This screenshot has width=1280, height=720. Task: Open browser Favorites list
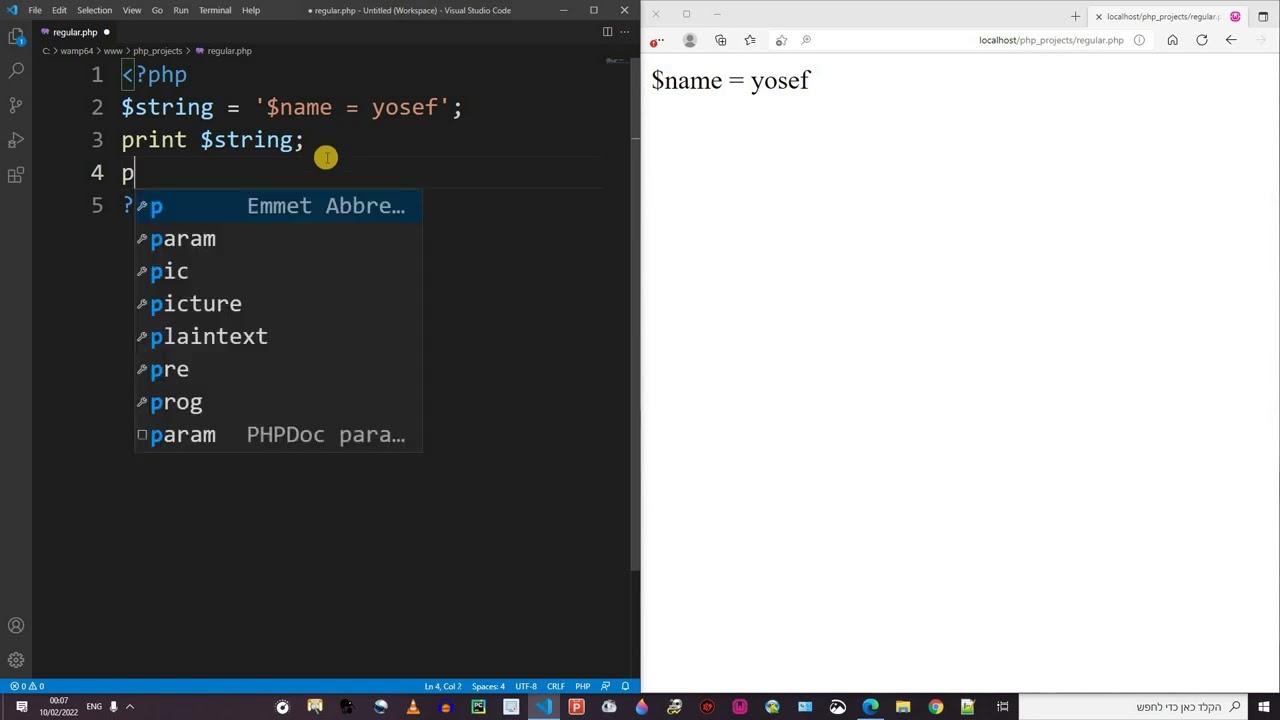[x=750, y=40]
